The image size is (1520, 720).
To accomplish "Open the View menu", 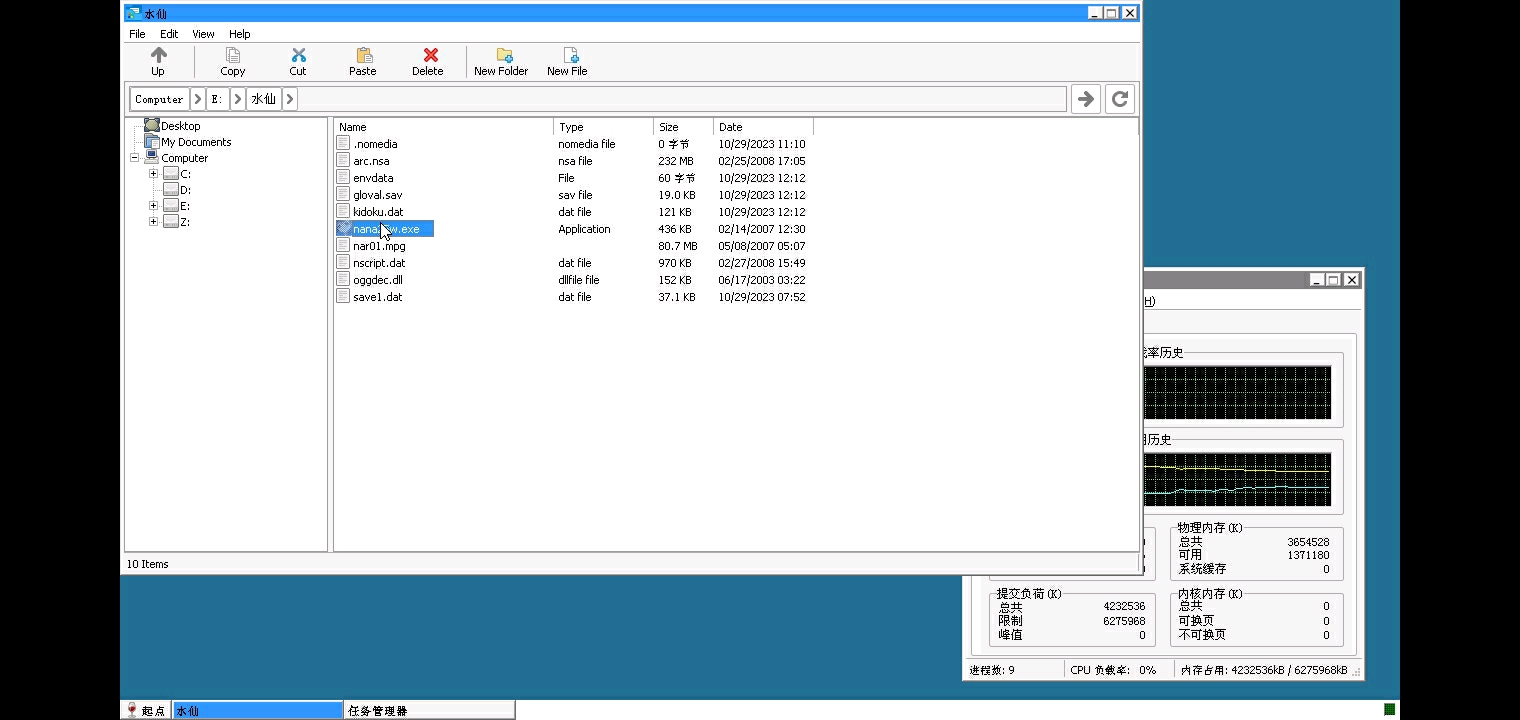I will pyautogui.click(x=203, y=34).
